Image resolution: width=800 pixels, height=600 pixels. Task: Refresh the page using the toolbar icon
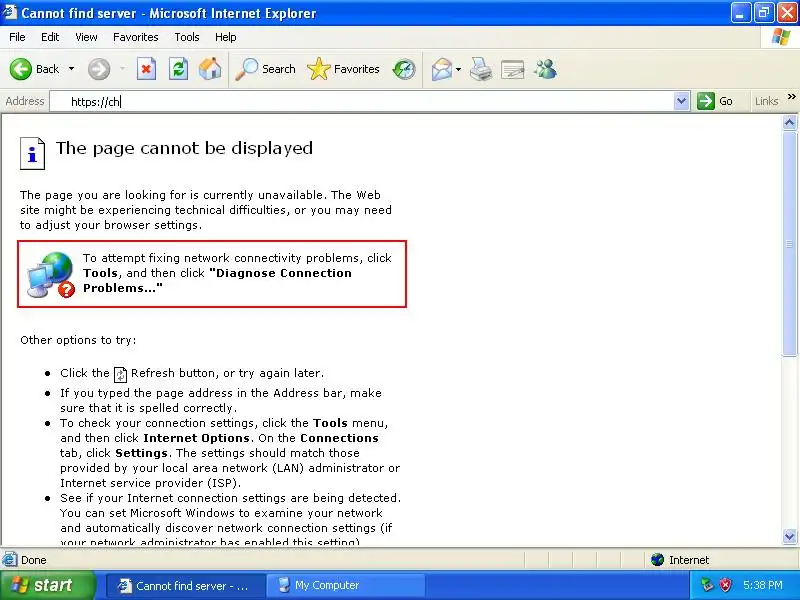click(178, 69)
